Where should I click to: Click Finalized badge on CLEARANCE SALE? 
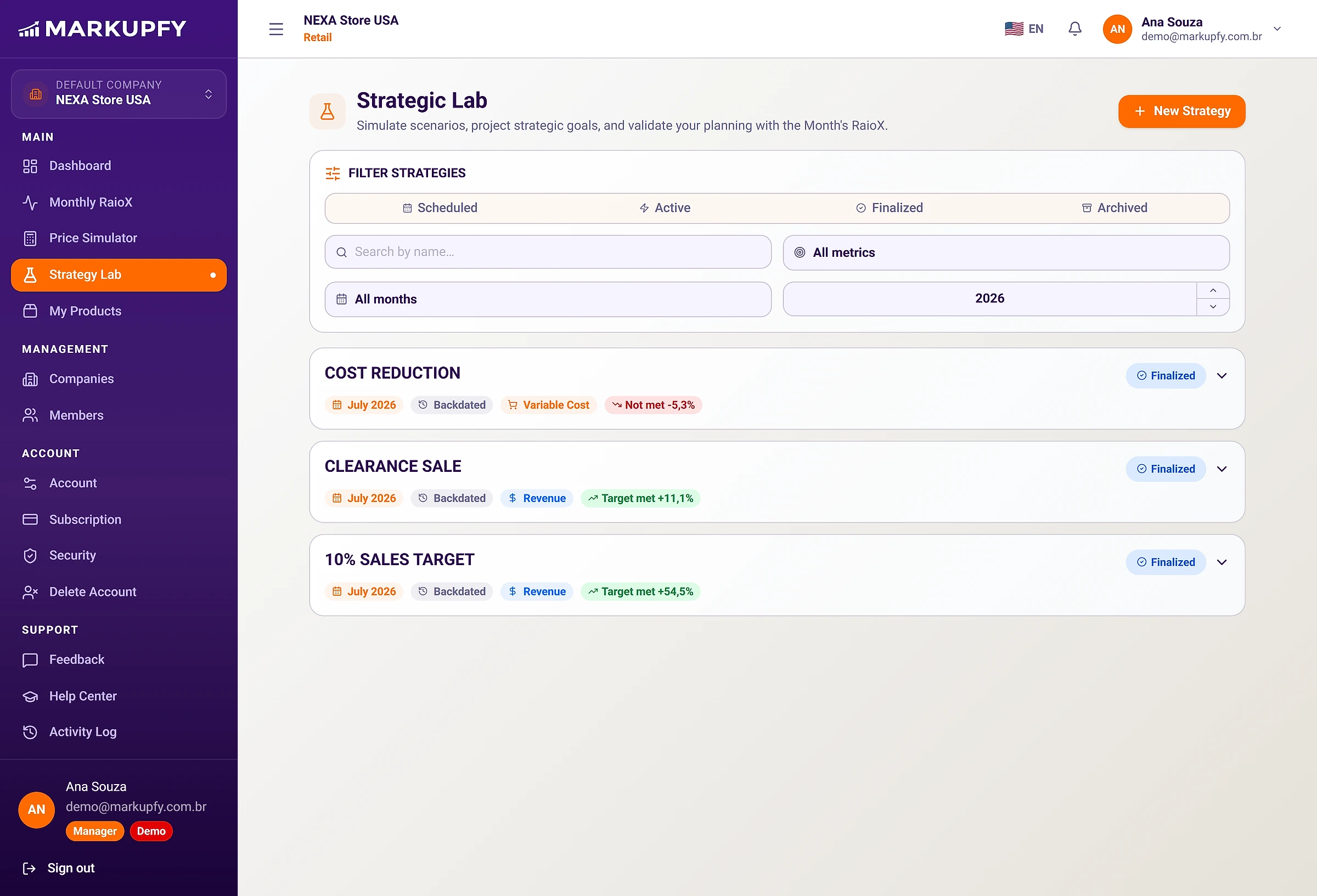tap(1166, 469)
